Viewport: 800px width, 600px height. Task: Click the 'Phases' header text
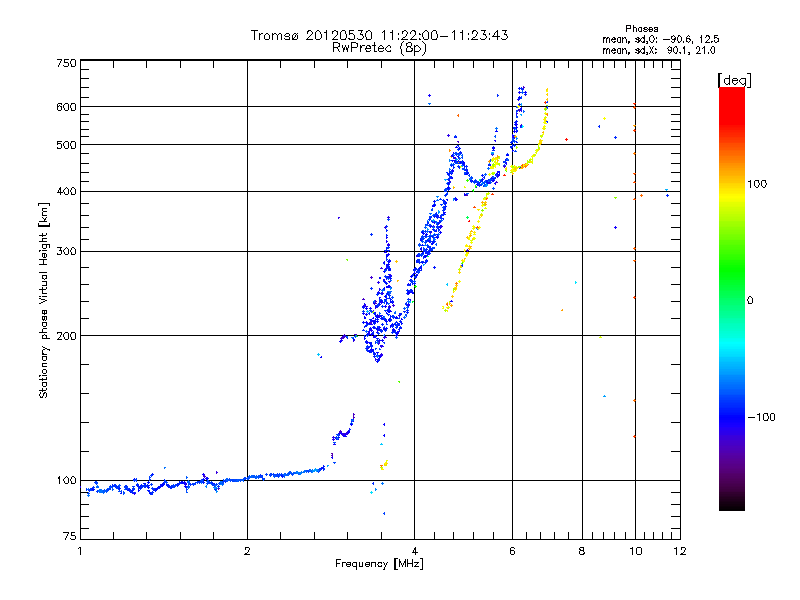pyautogui.click(x=641, y=29)
